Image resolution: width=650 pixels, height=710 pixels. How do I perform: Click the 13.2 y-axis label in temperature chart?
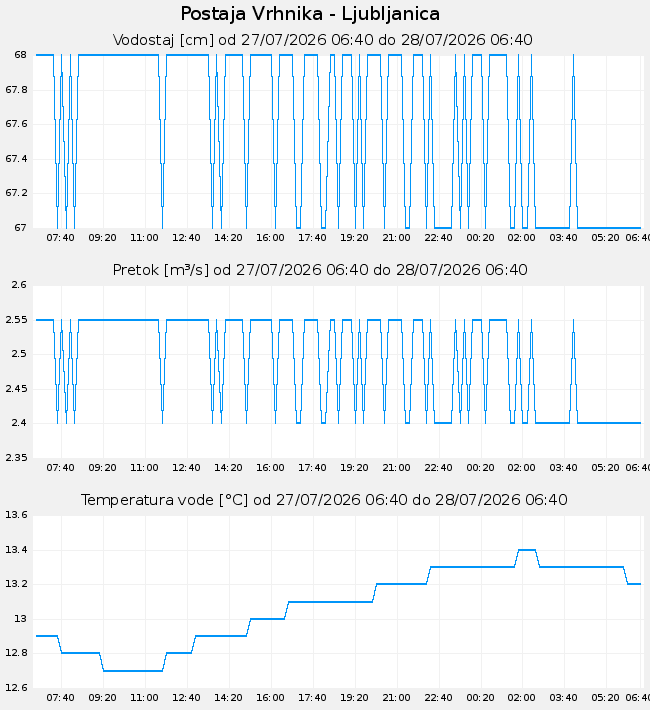point(16,584)
